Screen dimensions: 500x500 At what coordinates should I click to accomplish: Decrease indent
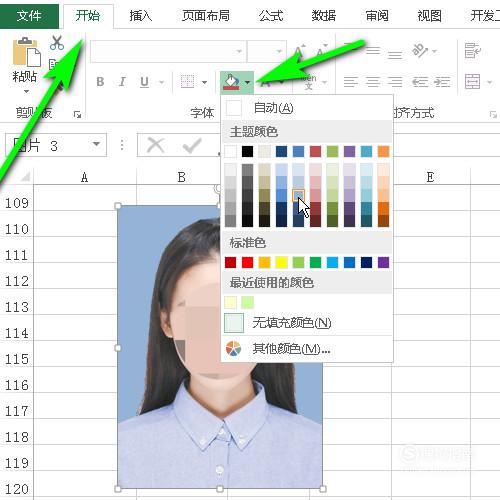420,82
